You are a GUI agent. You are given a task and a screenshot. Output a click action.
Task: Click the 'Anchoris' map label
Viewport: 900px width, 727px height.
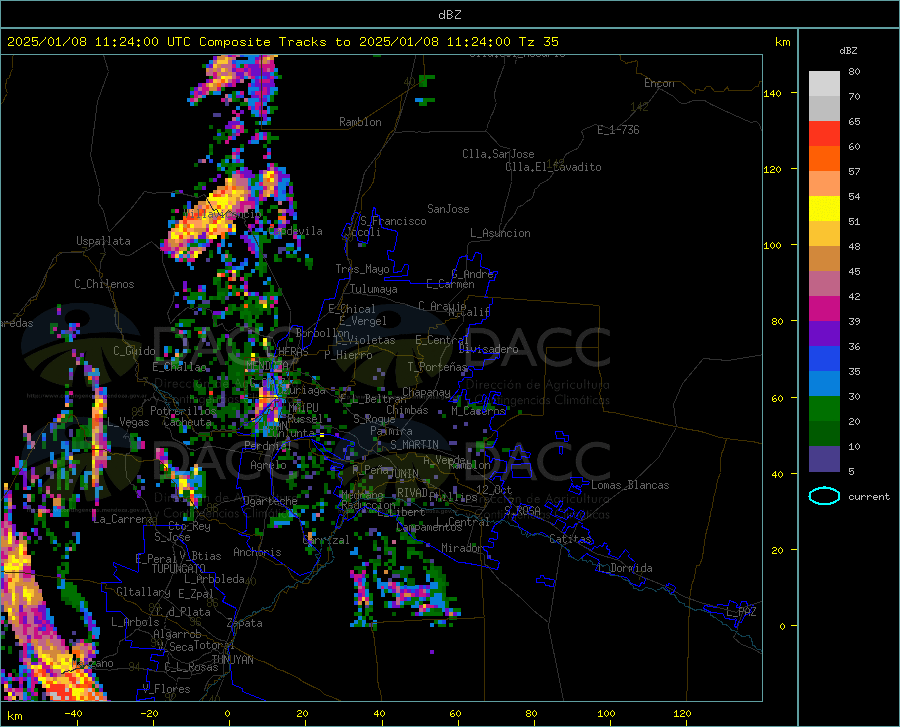click(257, 552)
